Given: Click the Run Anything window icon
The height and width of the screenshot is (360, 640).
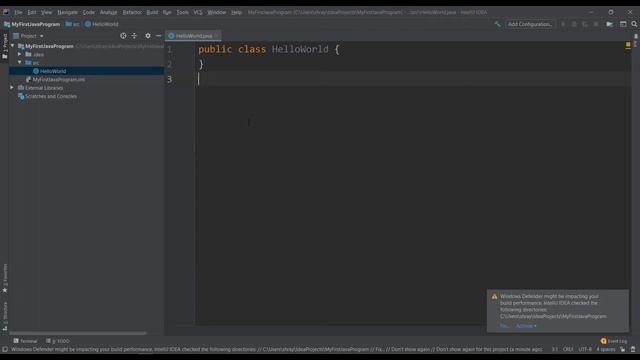Looking at the screenshot, I should pyautogui.click(x=623, y=24).
